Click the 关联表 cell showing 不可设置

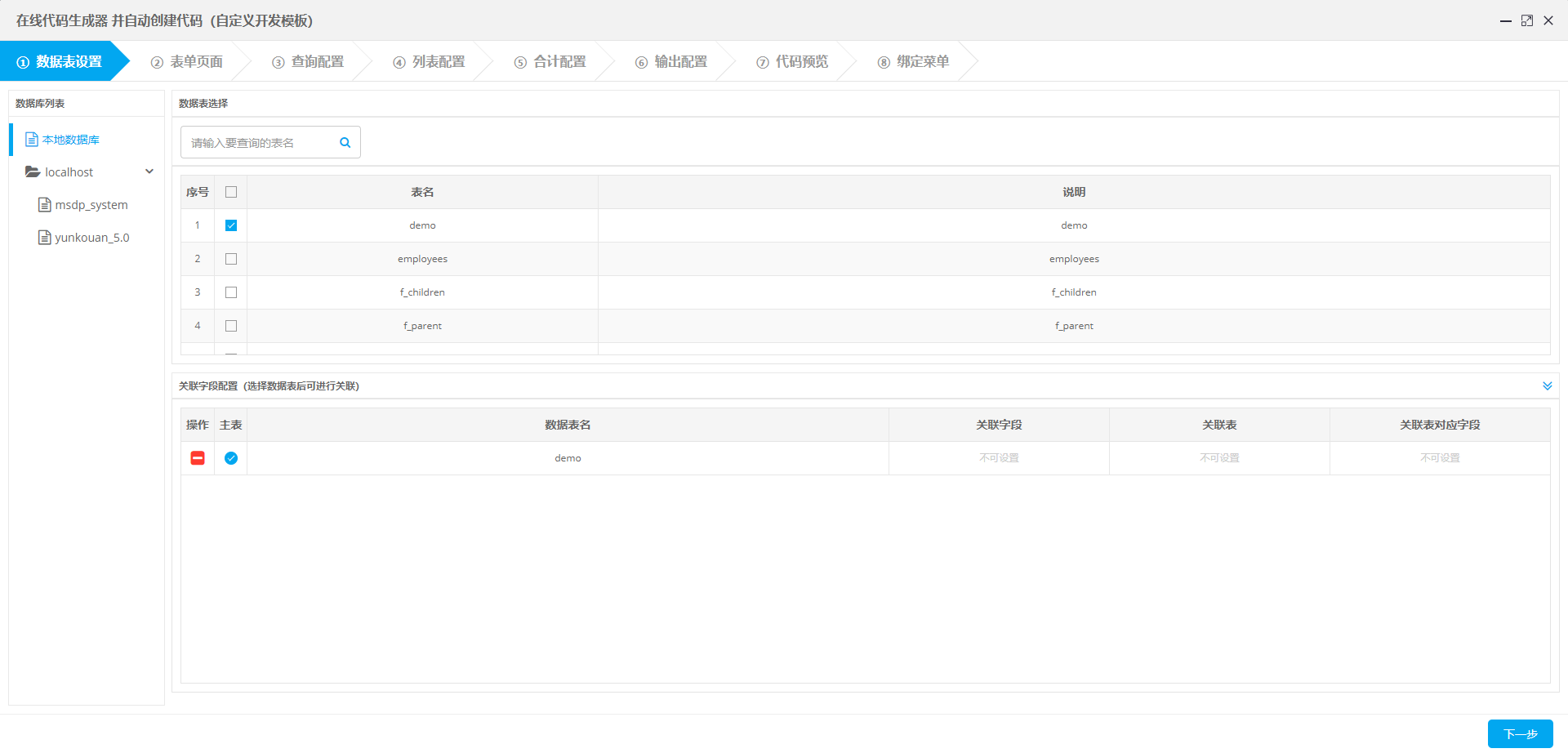point(1219,458)
